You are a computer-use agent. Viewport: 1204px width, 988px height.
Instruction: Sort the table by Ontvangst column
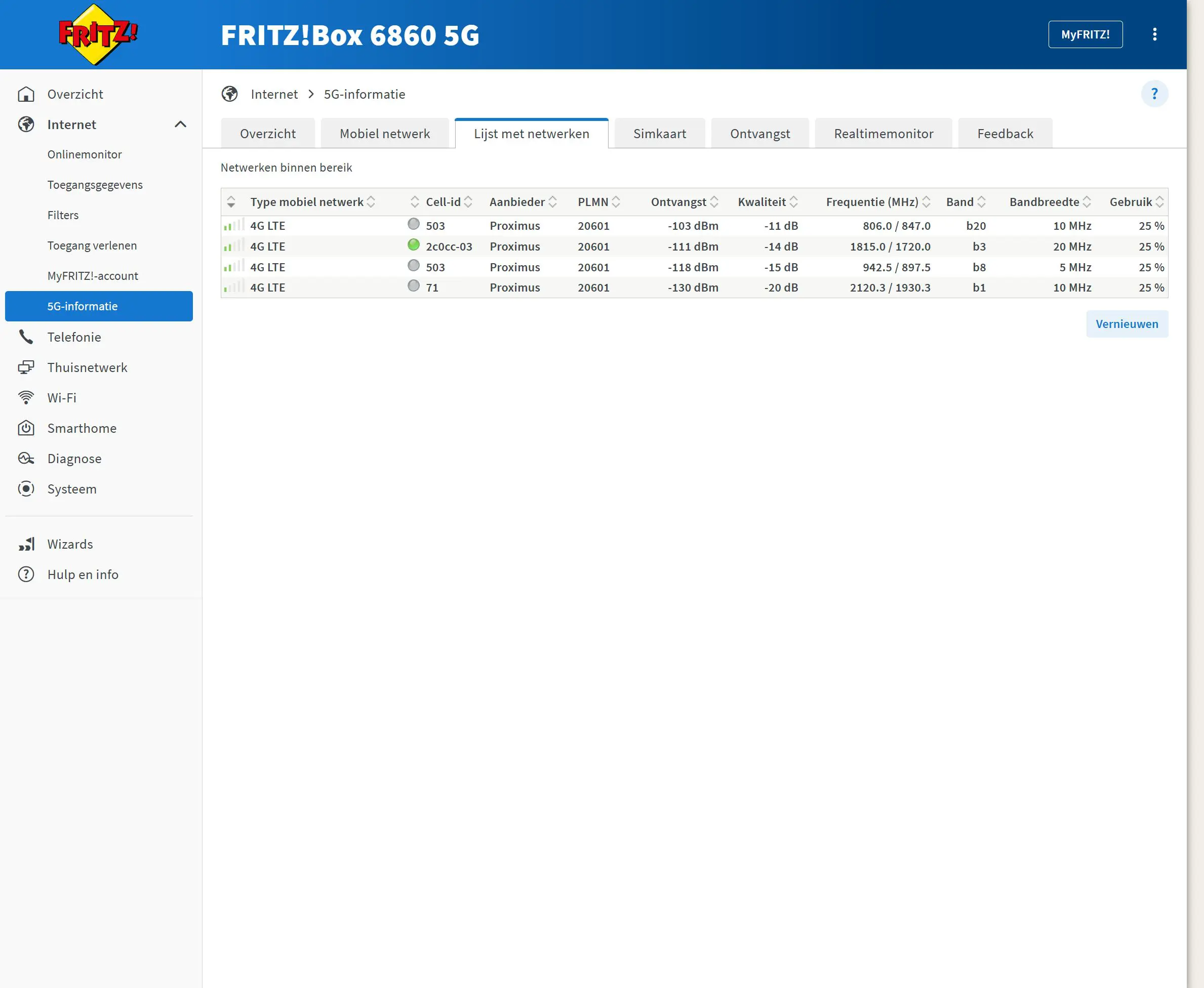click(716, 201)
